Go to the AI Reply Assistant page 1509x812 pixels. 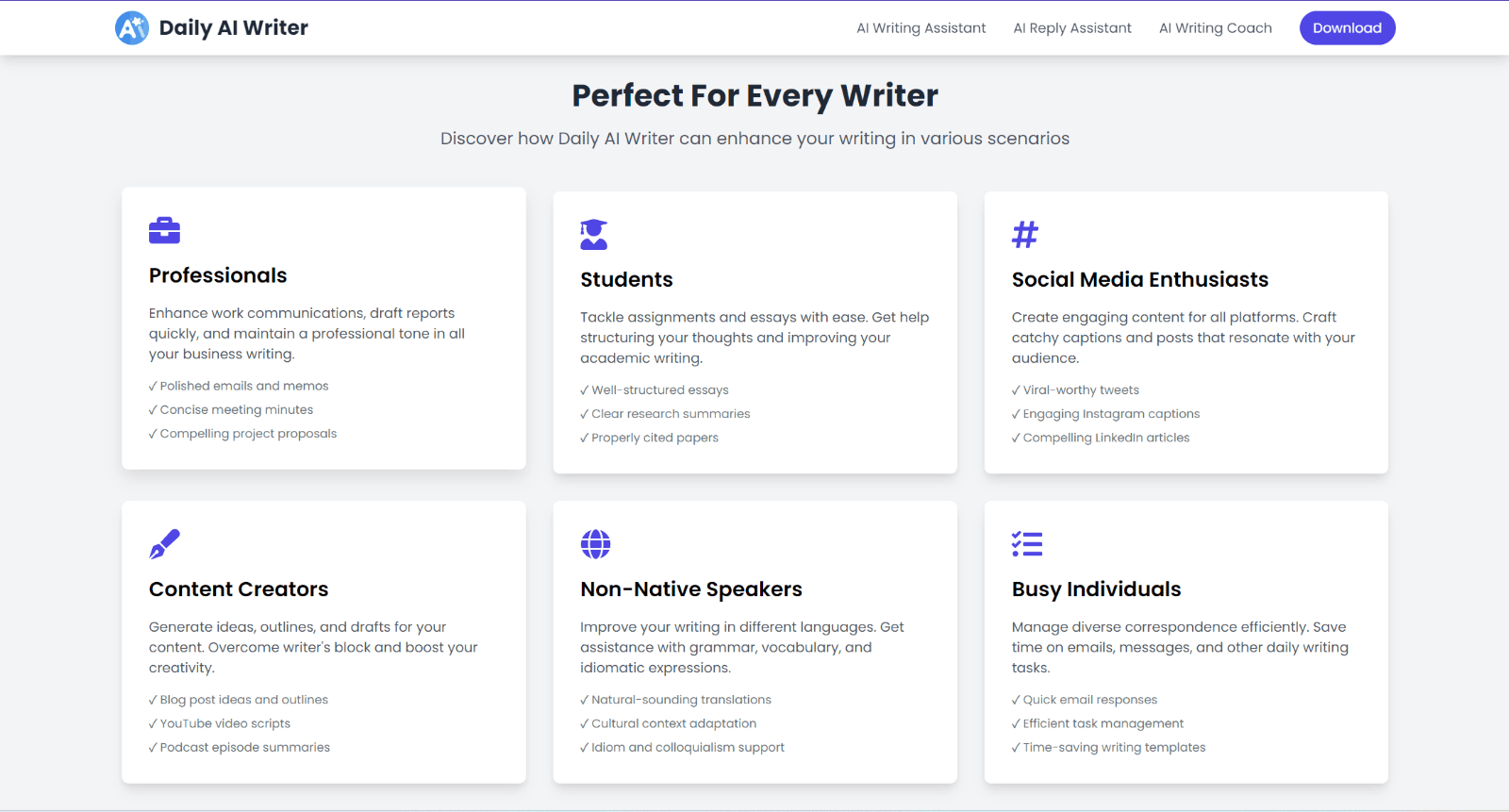1072,28
